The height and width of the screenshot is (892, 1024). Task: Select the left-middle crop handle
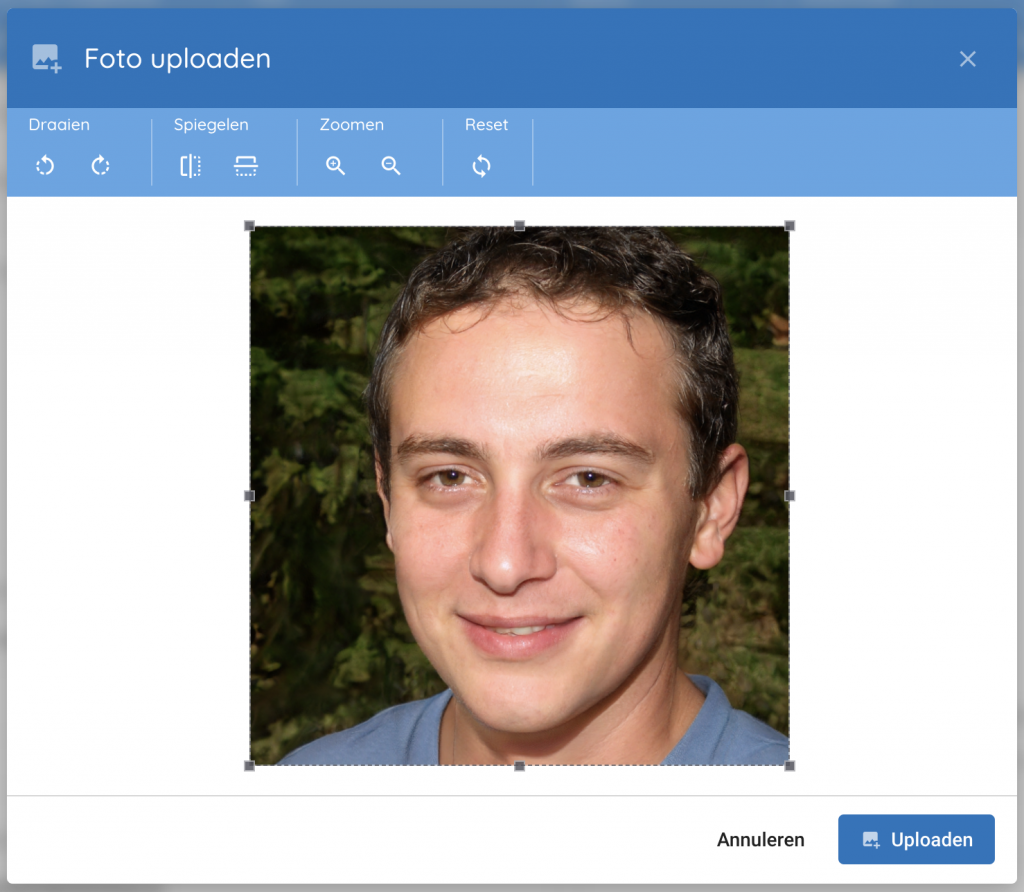click(x=250, y=496)
